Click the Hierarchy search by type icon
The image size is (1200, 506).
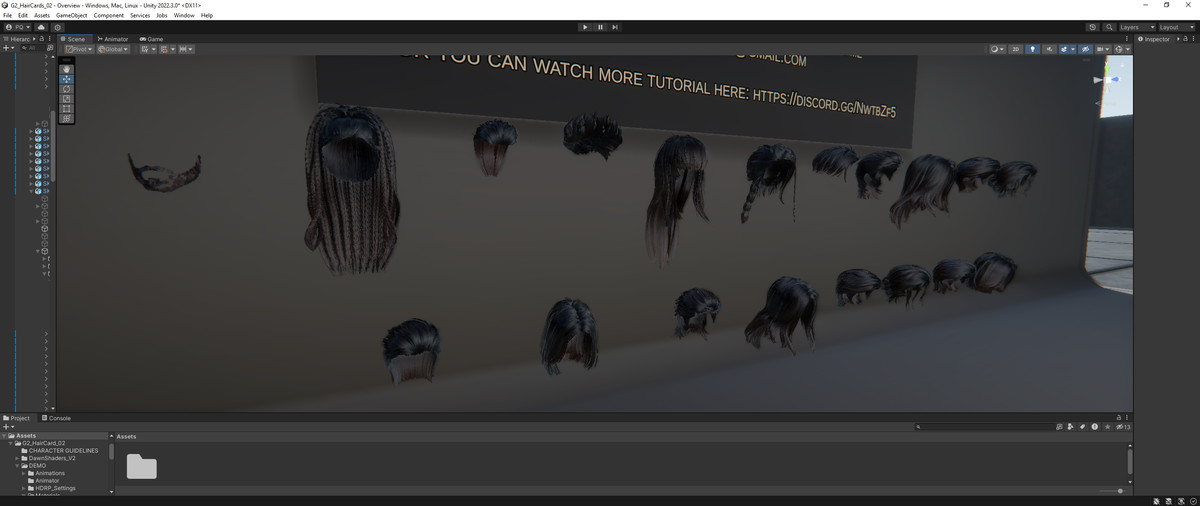(x=50, y=48)
